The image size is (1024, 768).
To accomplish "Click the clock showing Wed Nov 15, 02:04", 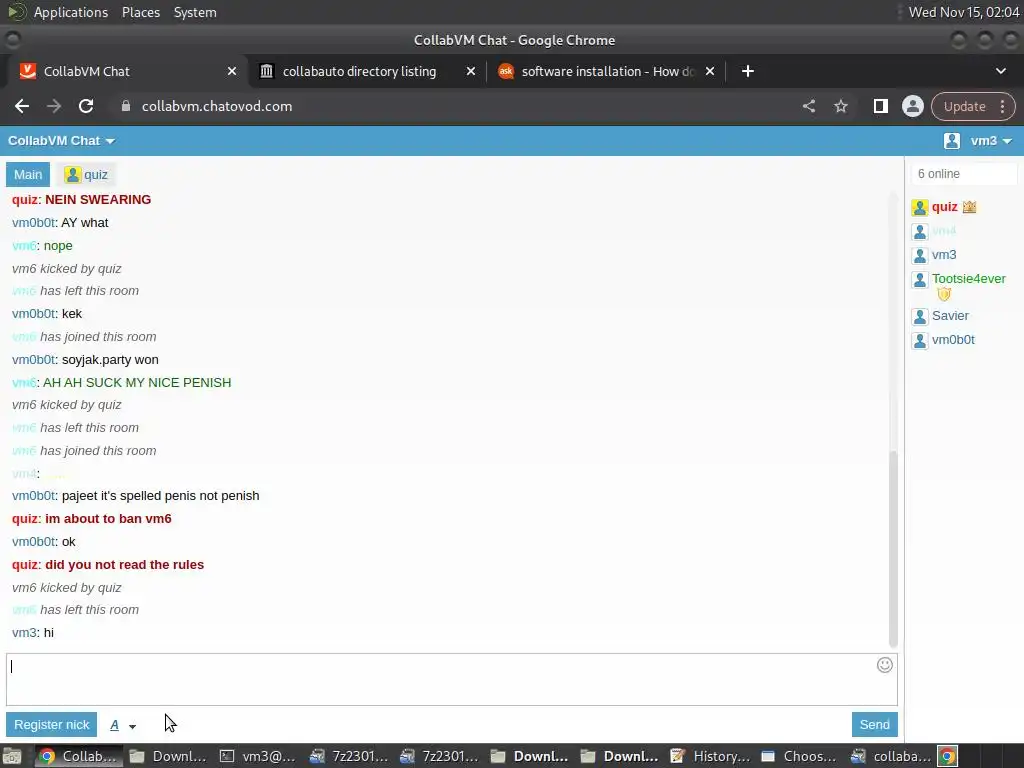I will [x=963, y=12].
